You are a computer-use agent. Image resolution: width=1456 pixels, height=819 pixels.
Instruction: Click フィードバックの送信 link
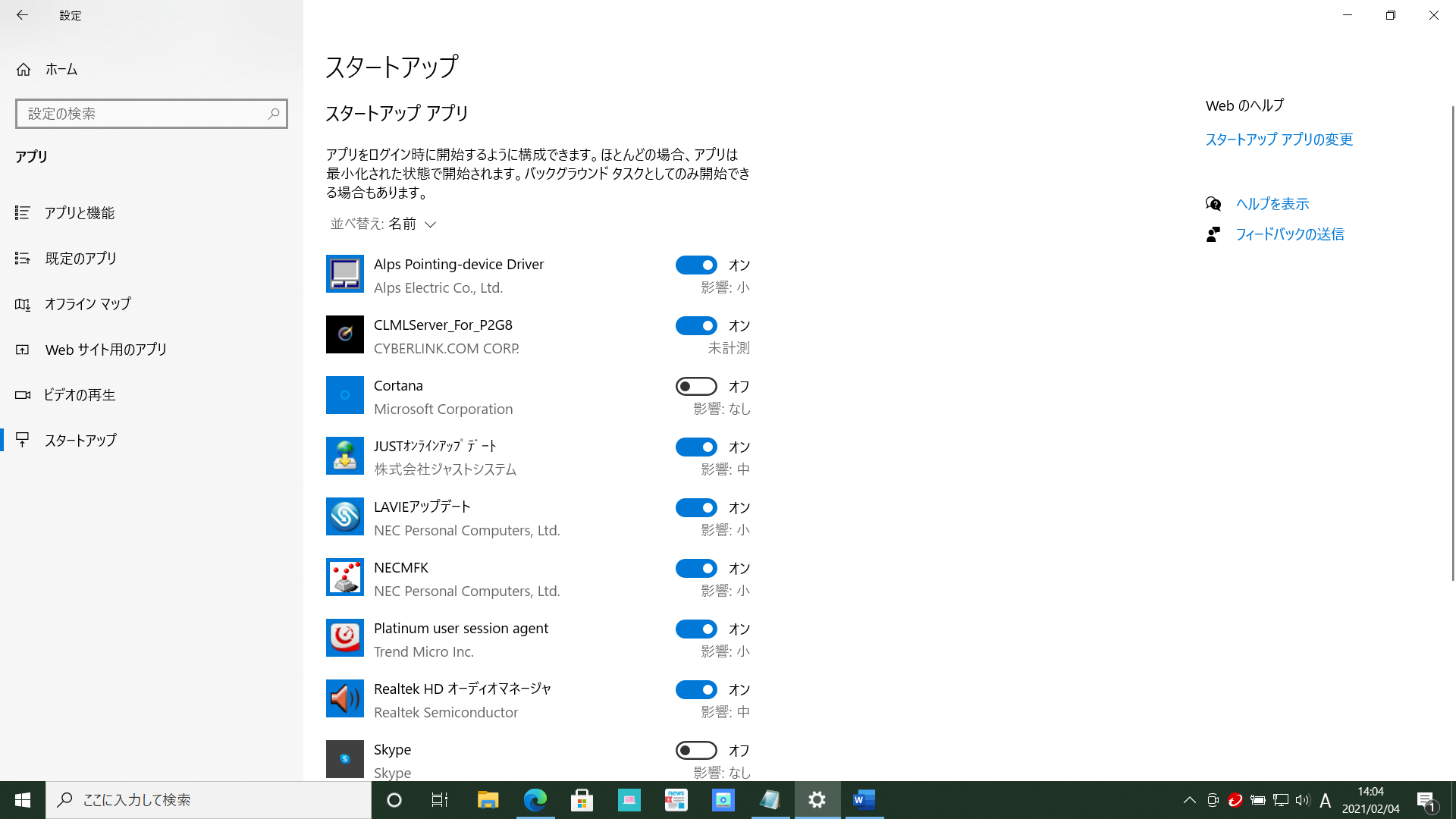pyautogui.click(x=1289, y=234)
